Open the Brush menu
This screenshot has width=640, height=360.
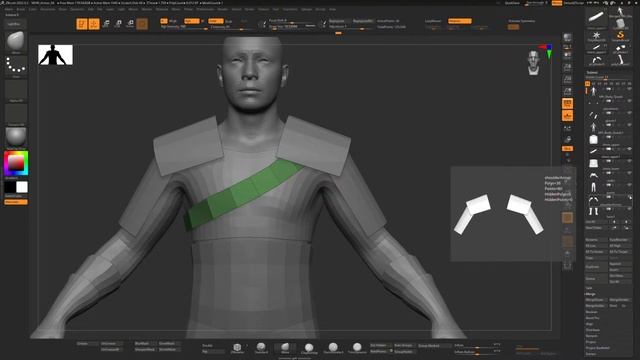pyautogui.click(x=20, y=9)
